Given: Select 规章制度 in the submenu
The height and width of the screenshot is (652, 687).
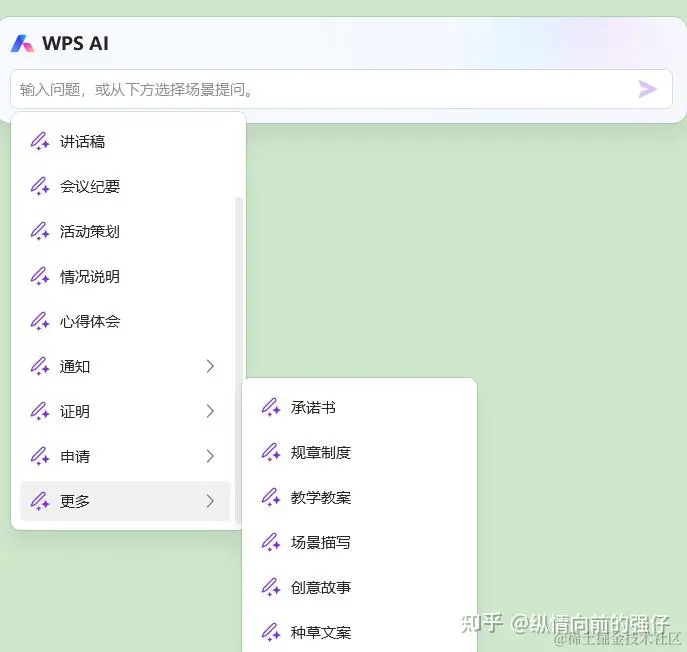Looking at the screenshot, I should [359, 453].
